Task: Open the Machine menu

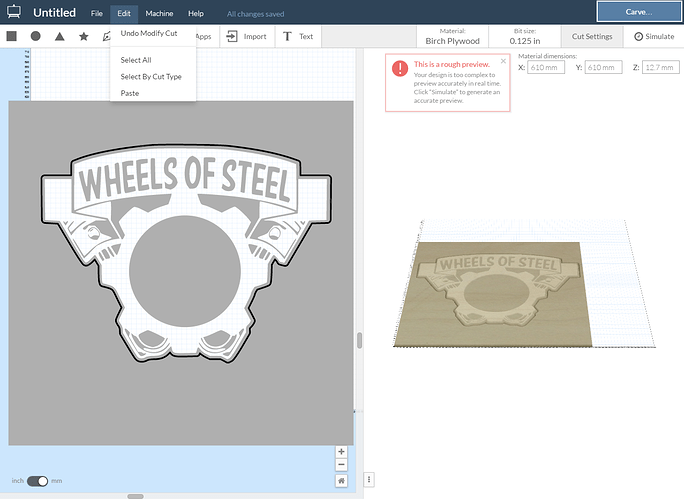Action: 159,14
